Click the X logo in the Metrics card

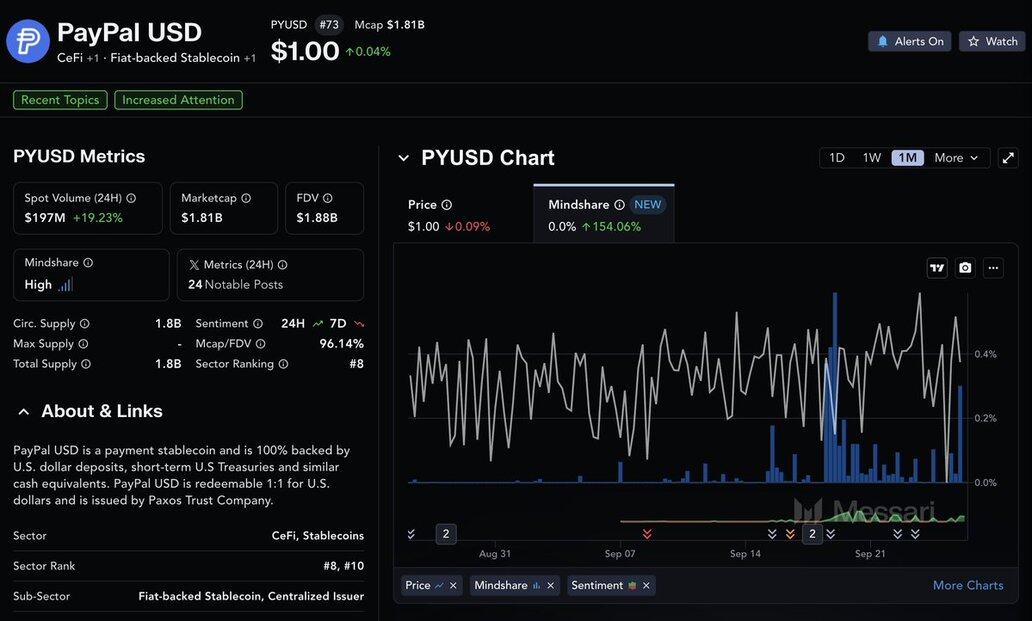click(194, 264)
